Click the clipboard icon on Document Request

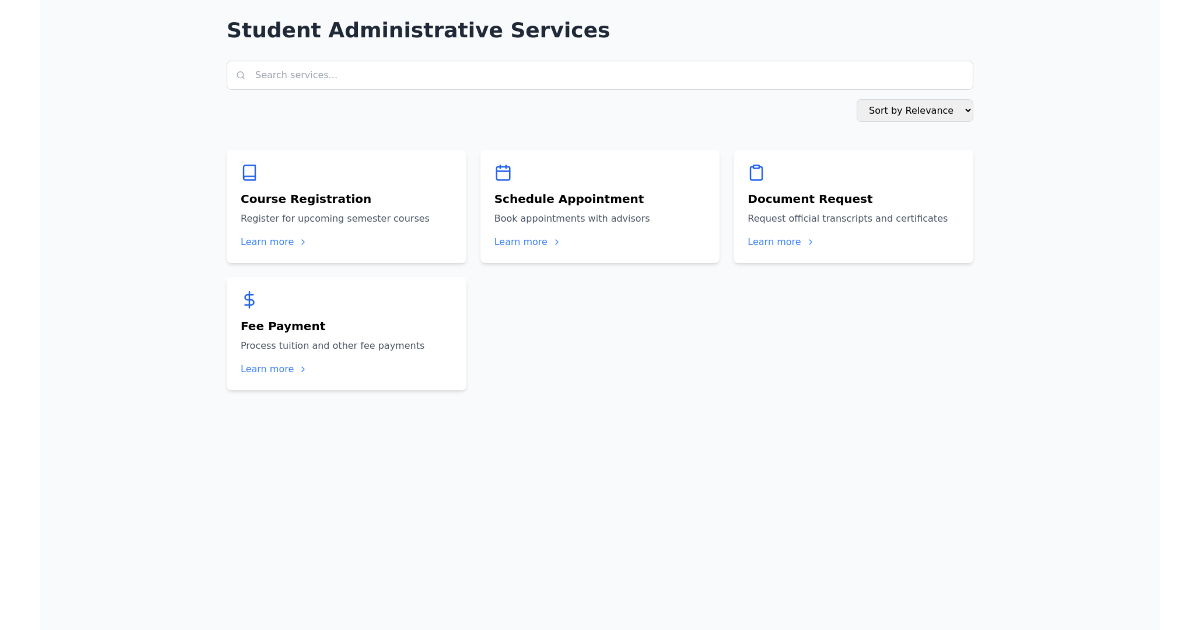(756, 172)
